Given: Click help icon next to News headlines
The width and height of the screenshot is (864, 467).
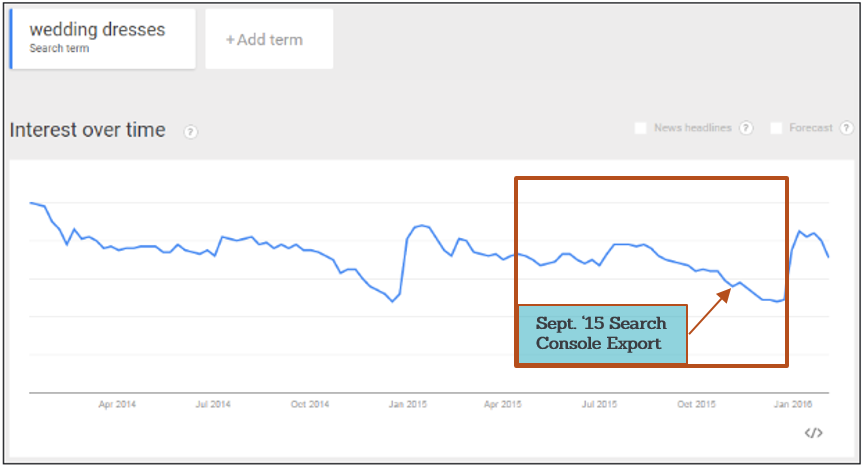Looking at the screenshot, I should coord(745,128).
